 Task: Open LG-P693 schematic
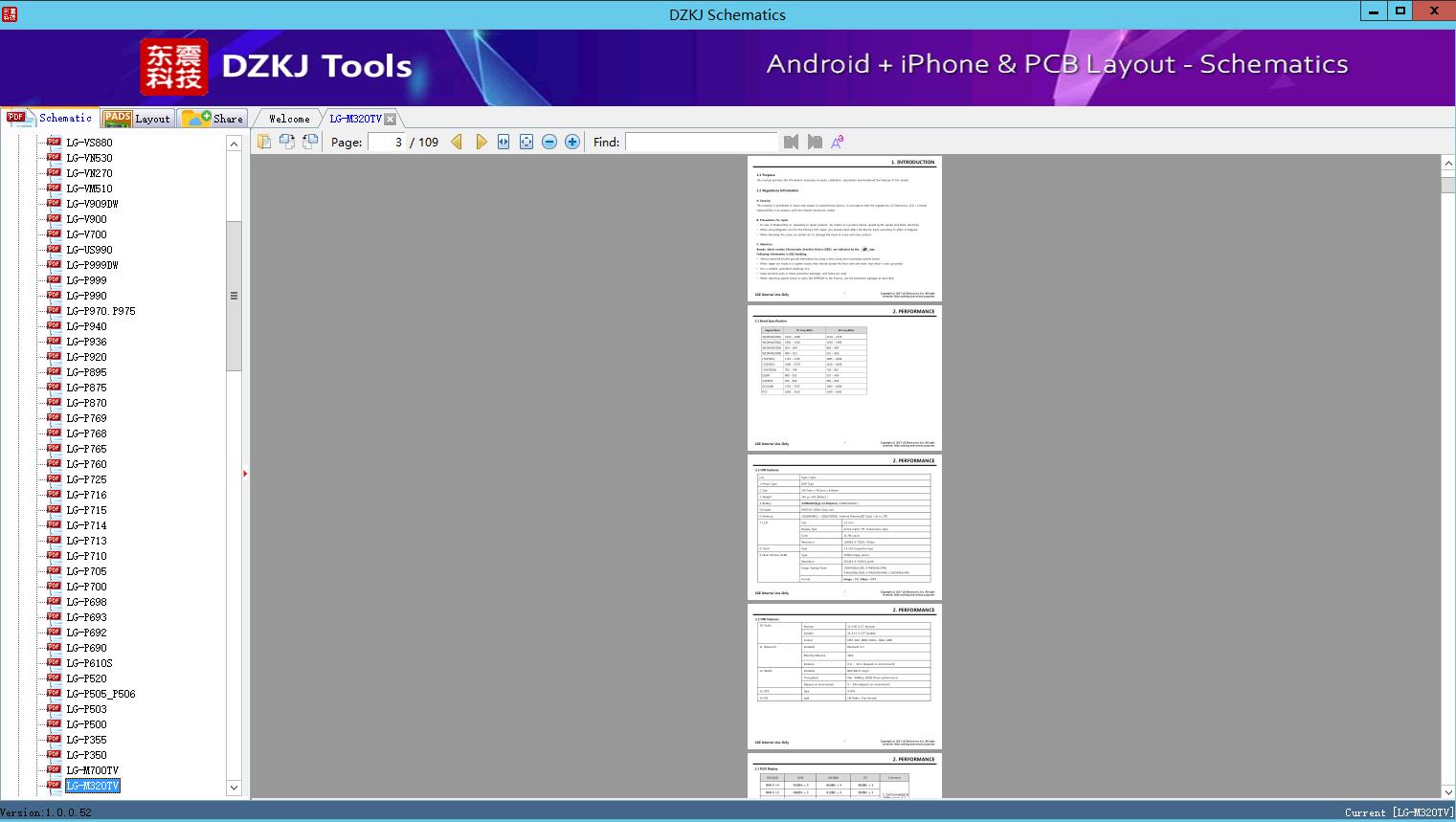(86, 617)
